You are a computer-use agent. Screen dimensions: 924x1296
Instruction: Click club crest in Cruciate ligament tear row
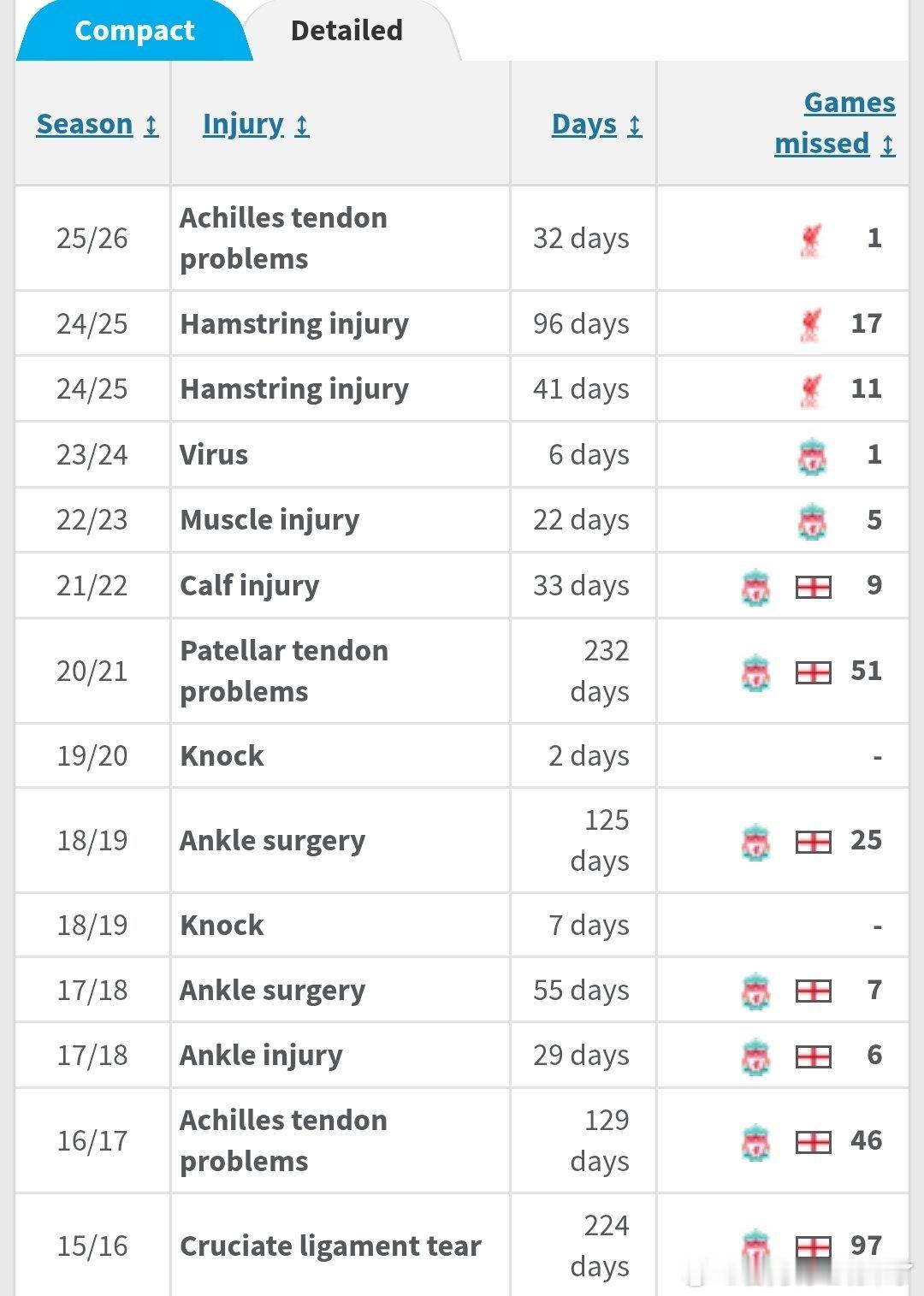tap(756, 1247)
